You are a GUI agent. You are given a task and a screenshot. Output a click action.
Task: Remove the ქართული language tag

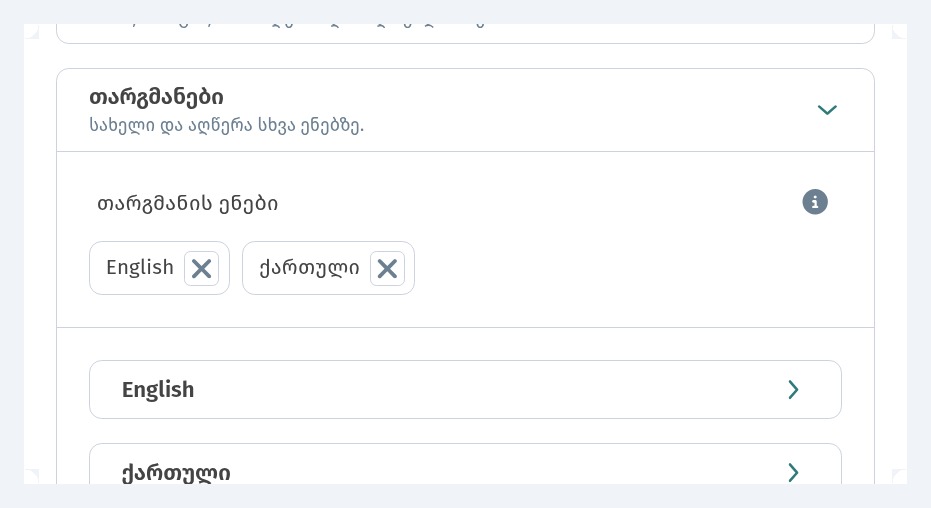click(387, 268)
